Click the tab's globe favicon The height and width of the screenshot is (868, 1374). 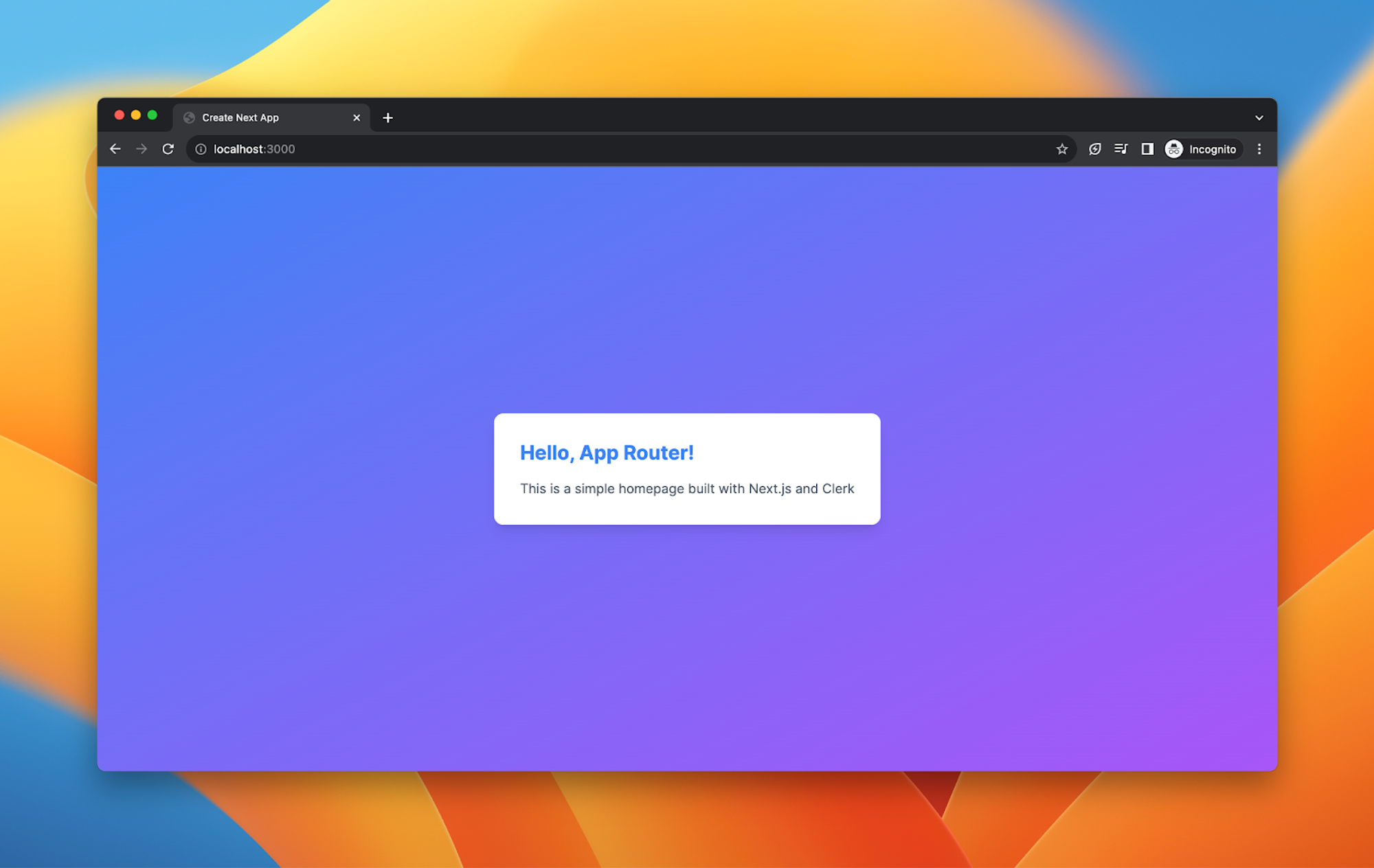pos(189,117)
